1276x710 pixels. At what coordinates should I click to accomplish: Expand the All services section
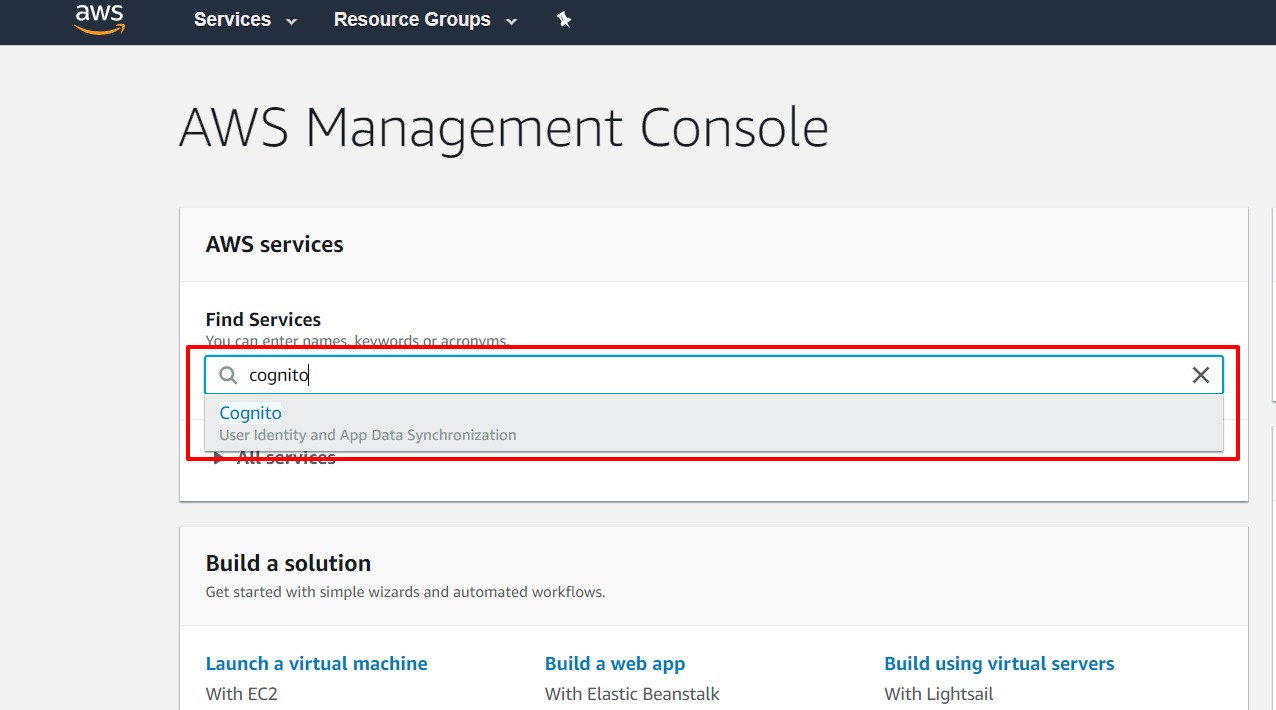coord(285,456)
